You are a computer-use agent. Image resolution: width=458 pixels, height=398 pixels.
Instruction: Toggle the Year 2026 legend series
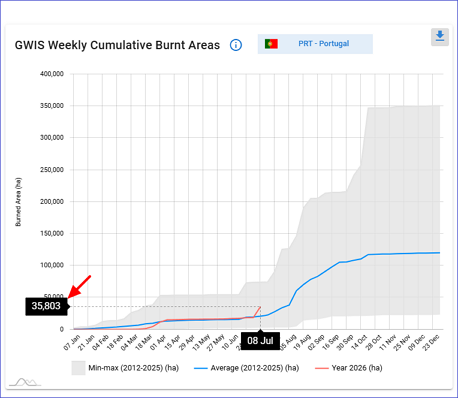coord(349,368)
